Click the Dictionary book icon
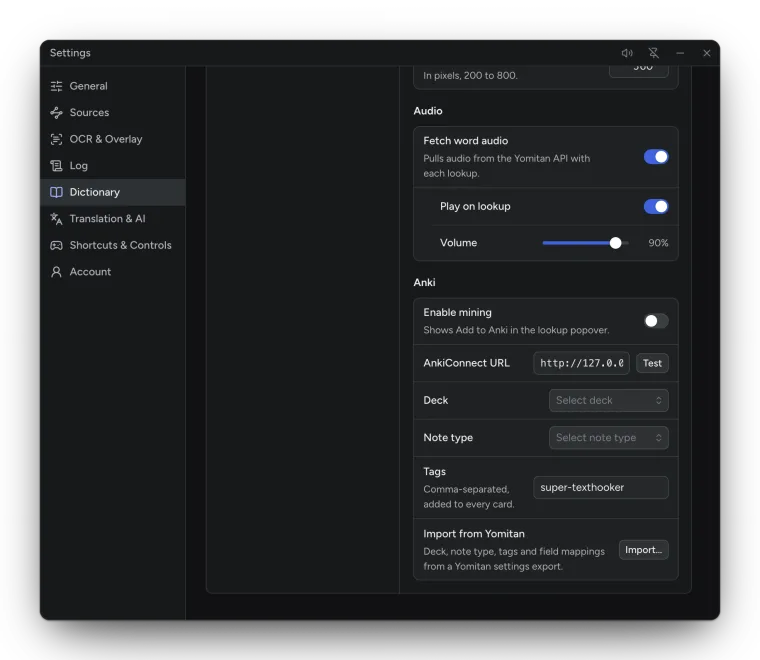Screen dimensions: 760x660 56,192
